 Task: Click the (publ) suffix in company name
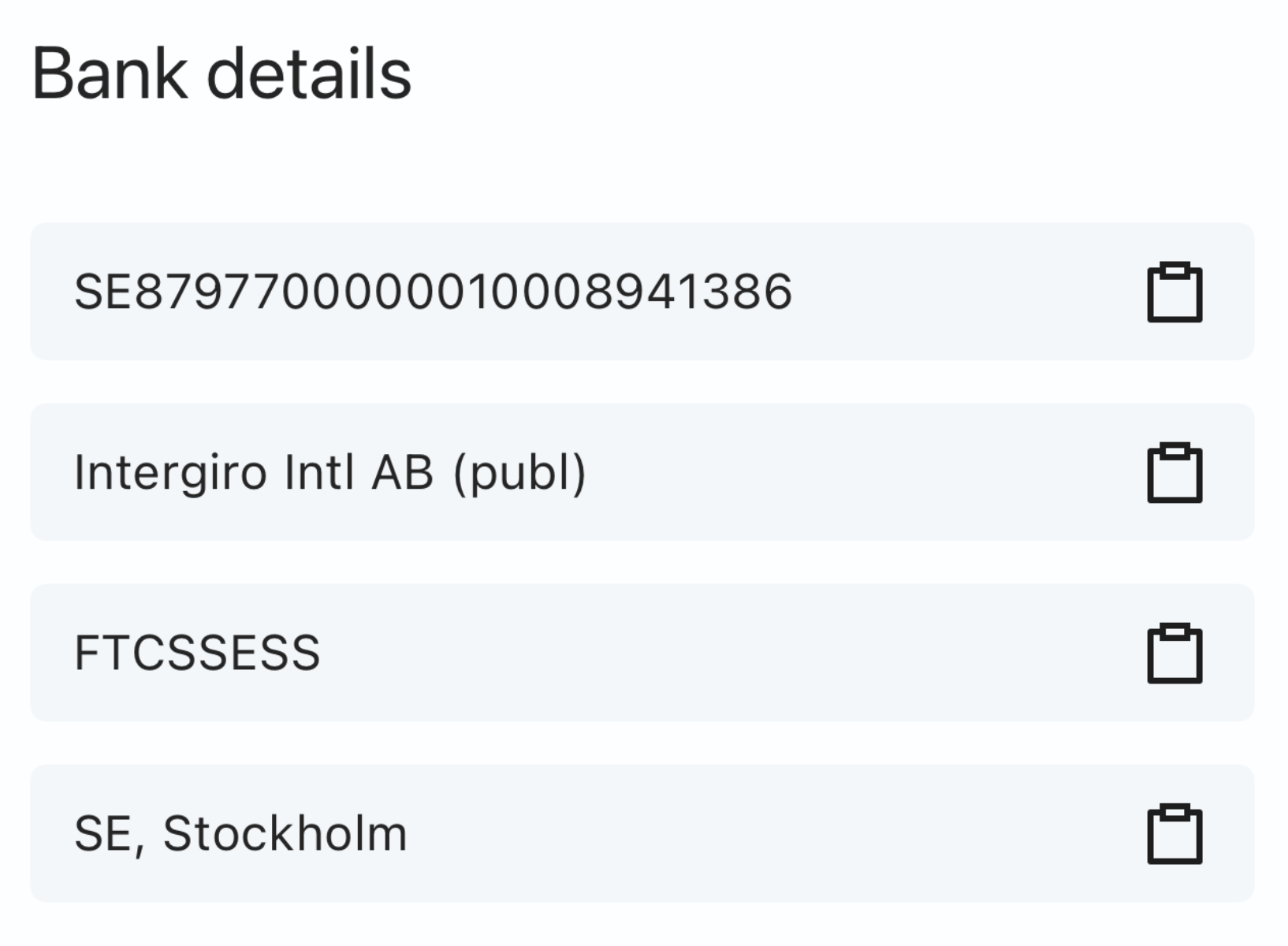tap(519, 473)
